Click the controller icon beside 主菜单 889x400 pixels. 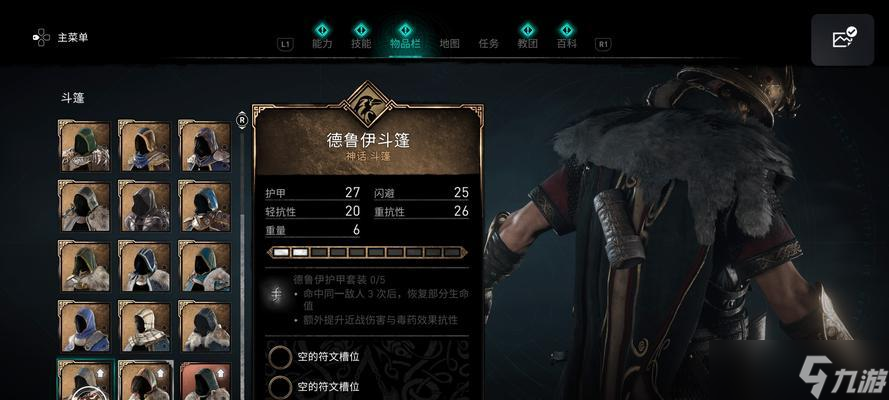[x=41, y=38]
